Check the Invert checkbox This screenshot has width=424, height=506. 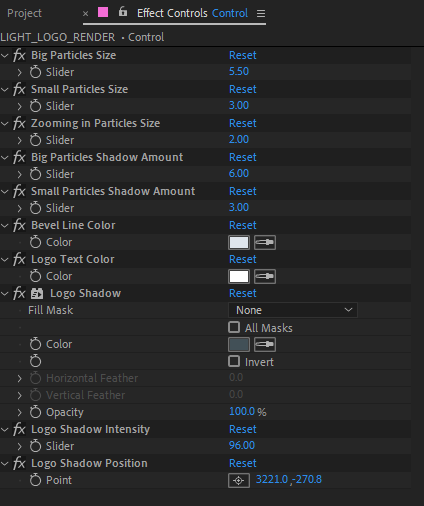(234, 361)
